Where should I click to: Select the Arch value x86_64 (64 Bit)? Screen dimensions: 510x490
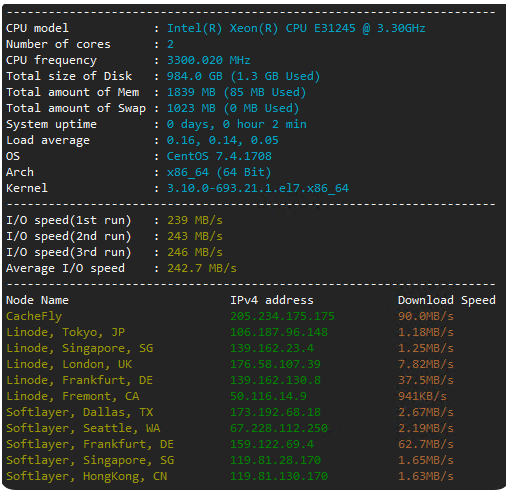point(219,172)
